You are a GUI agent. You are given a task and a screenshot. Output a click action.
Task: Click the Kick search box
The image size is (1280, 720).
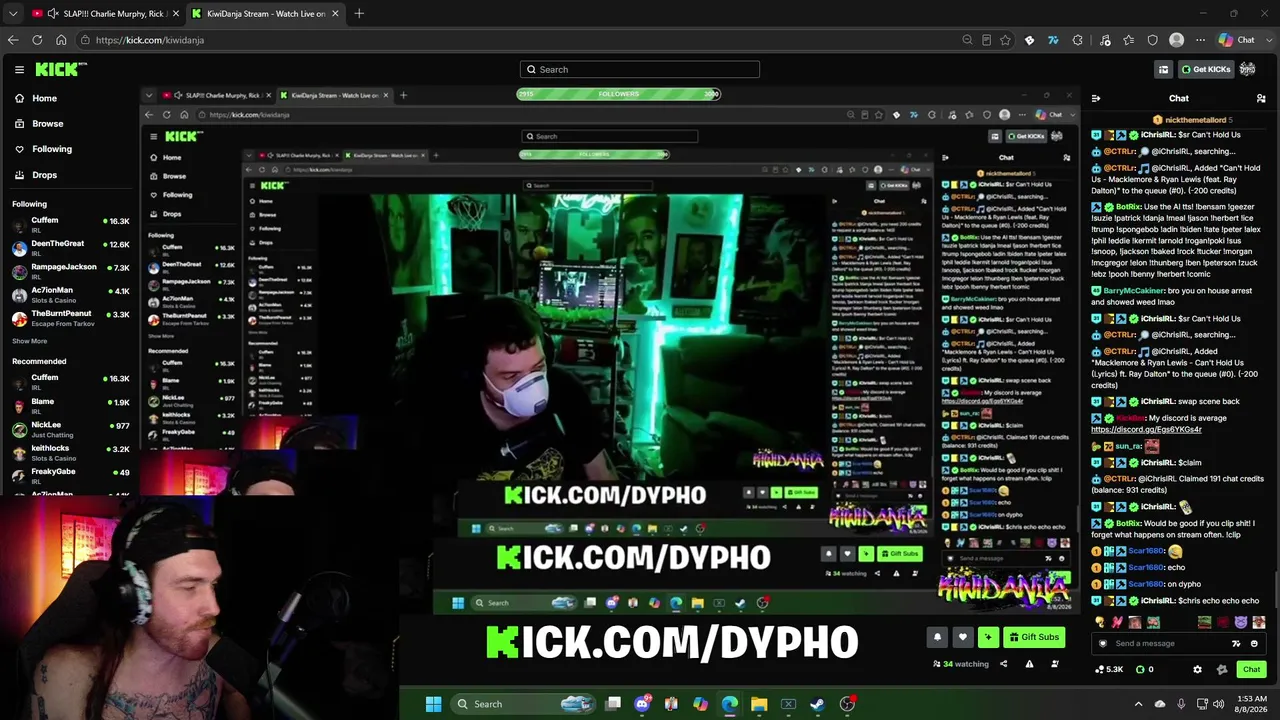[x=640, y=69]
